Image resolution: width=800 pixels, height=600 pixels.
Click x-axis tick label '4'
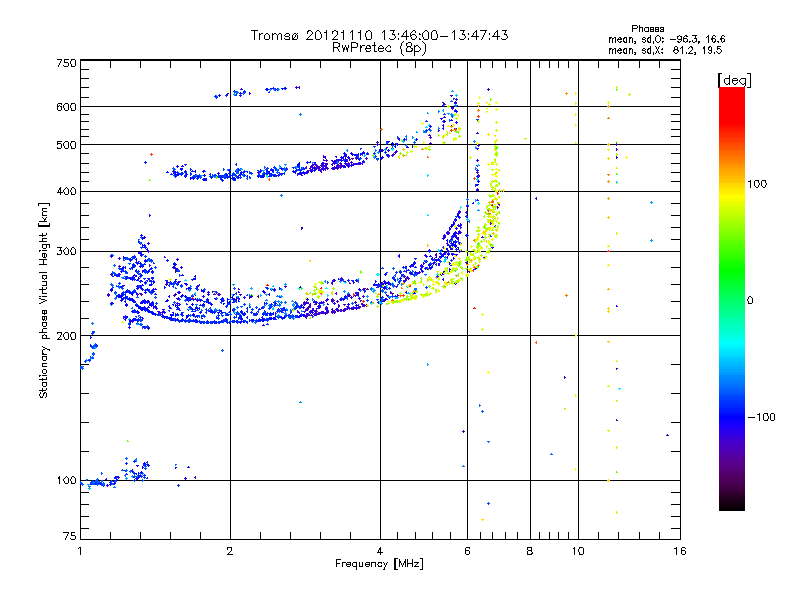(380, 551)
